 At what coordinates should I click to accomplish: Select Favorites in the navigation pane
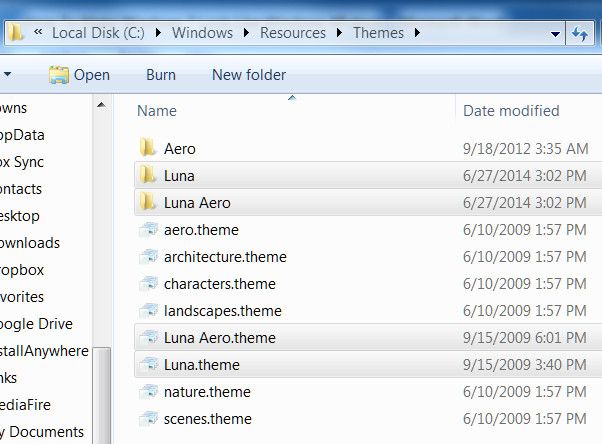coord(22,297)
